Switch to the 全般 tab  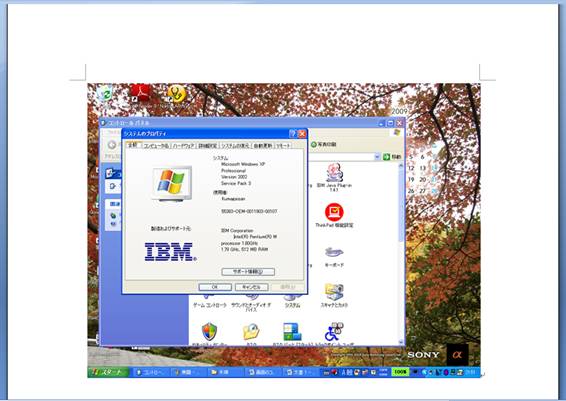pos(133,145)
